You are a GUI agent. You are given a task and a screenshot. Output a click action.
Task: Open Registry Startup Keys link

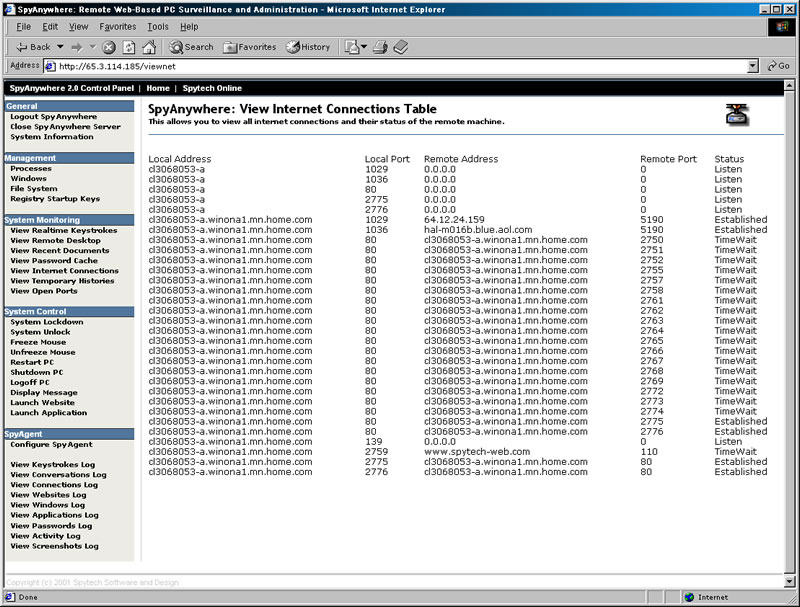[x=55, y=198]
